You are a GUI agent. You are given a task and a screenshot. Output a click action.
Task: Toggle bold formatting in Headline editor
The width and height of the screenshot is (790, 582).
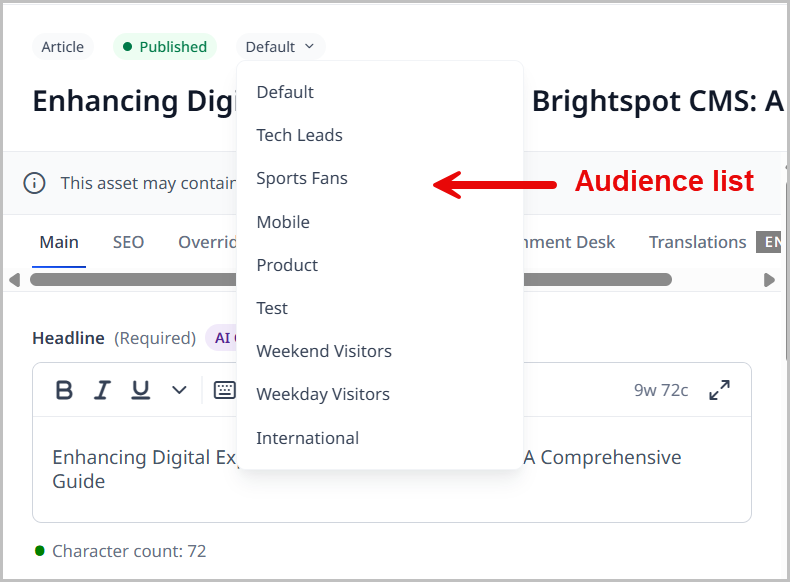click(64, 390)
